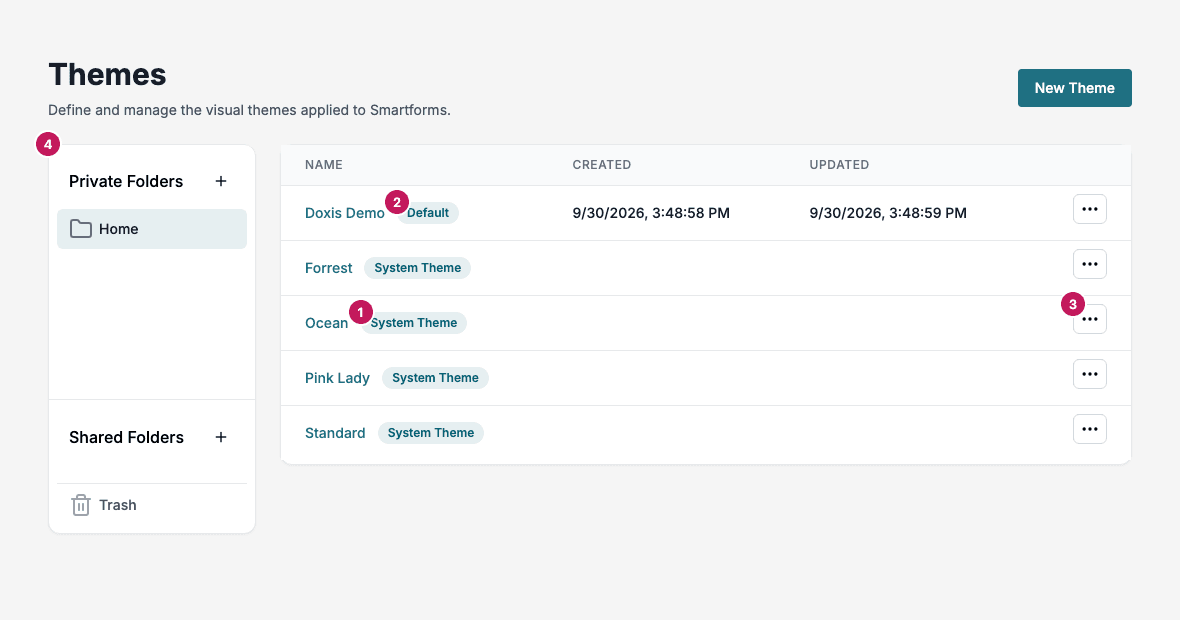The image size is (1180, 620).
Task: Create a New Theme
Action: (x=1075, y=88)
